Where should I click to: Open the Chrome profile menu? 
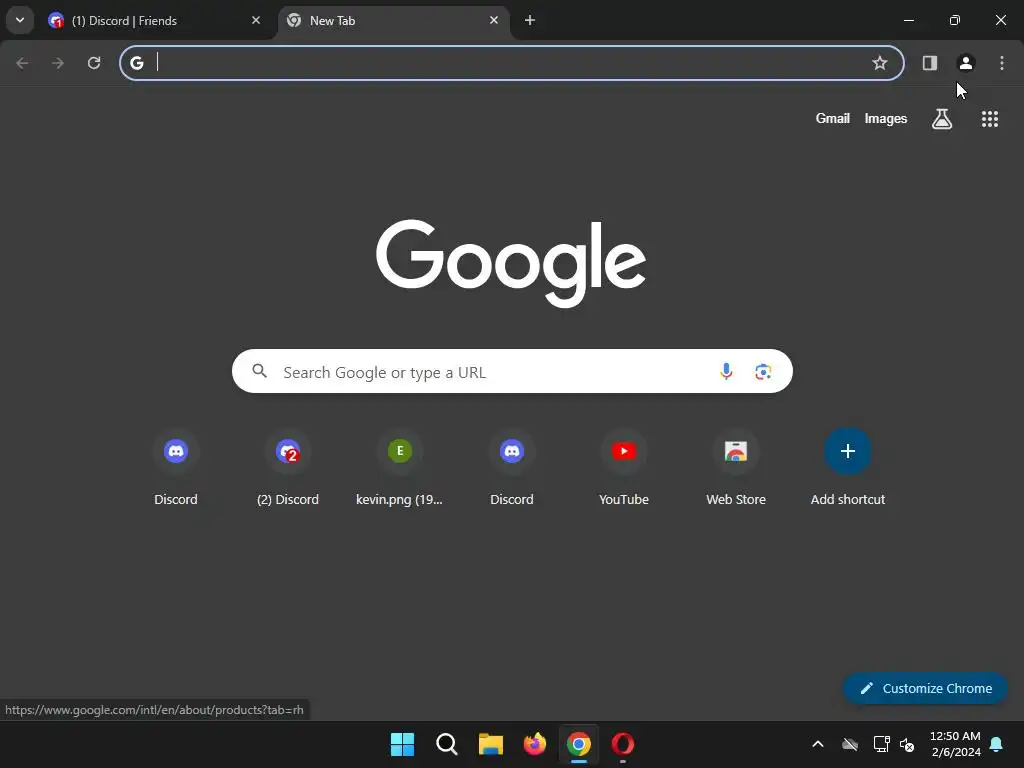pos(965,63)
